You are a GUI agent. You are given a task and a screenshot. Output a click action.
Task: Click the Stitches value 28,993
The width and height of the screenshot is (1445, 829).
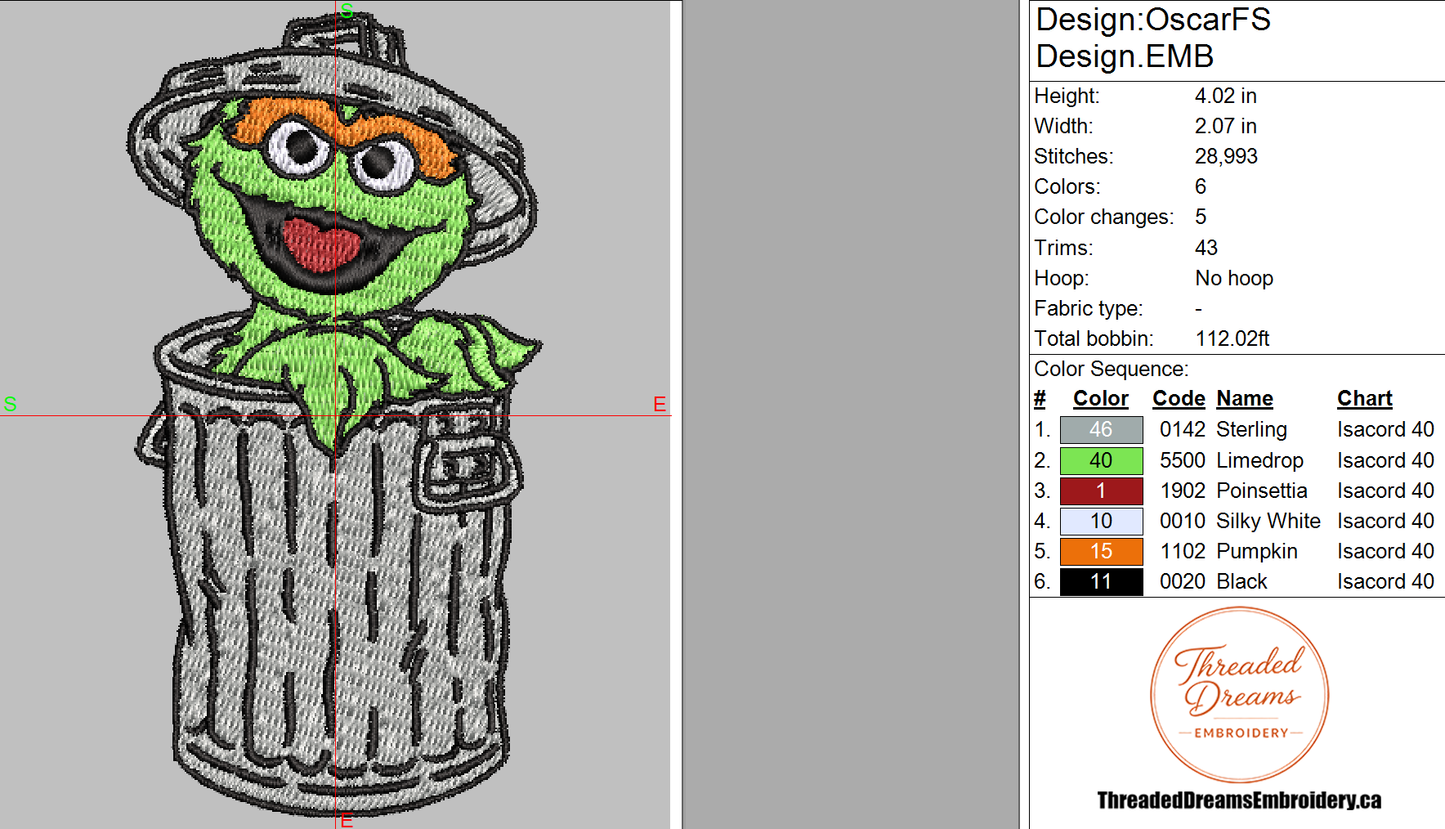point(1226,157)
